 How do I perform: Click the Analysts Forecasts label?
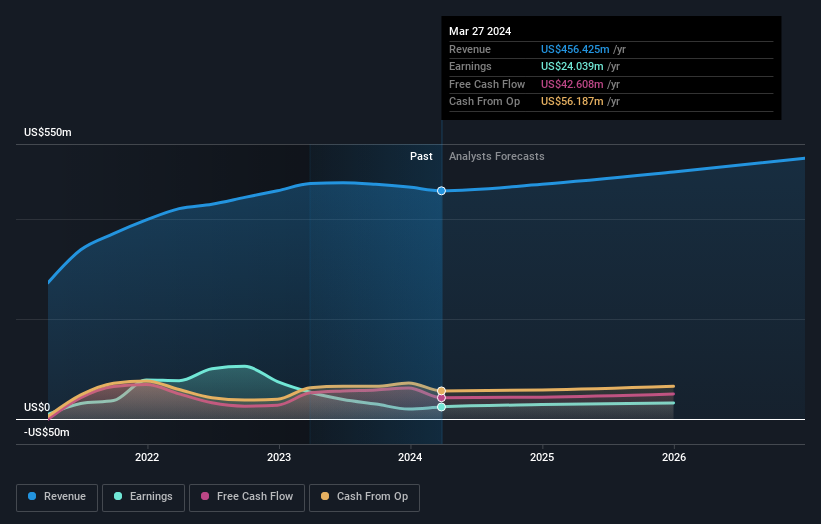point(496,157)
